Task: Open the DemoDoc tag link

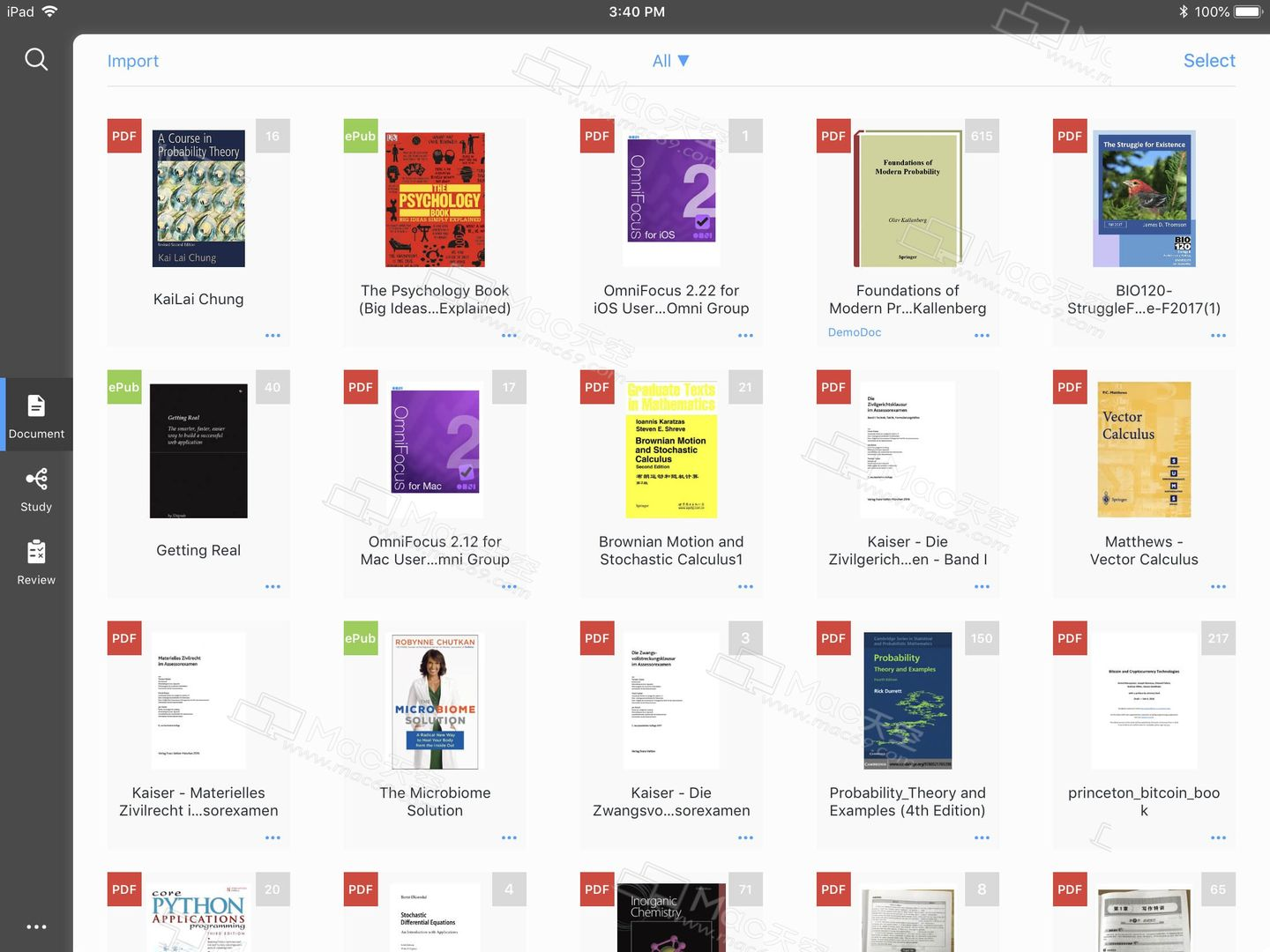Action: tap(854, 332)
